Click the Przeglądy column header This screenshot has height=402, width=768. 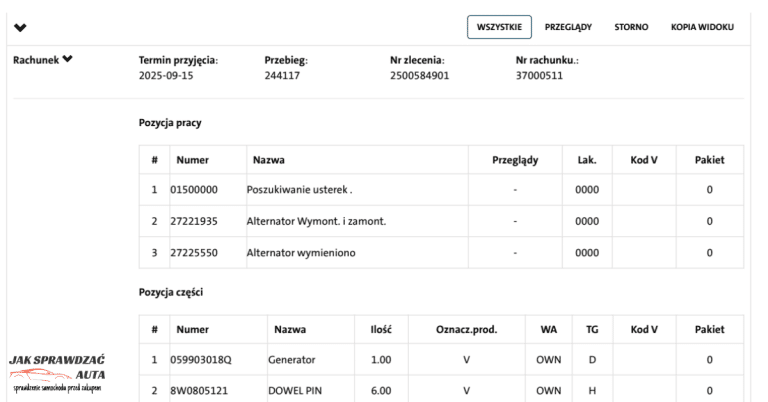point(516,159)
